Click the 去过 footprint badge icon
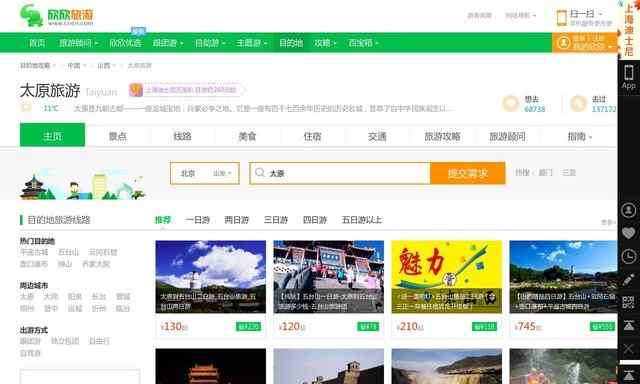Image resolution: width=640 pixels, height=384 pixels. pyautogui.click(x=578, y=104)
